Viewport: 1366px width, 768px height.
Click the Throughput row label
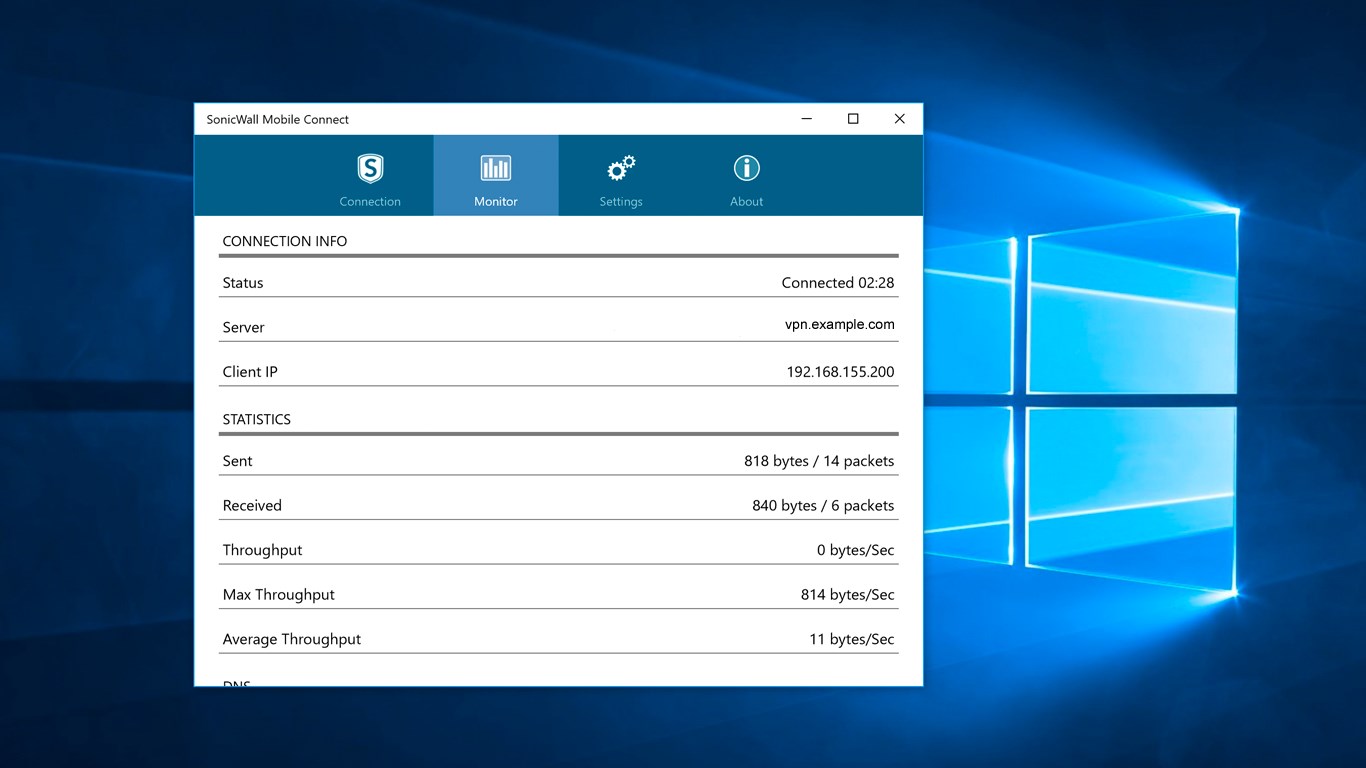(x=262, y=550)
